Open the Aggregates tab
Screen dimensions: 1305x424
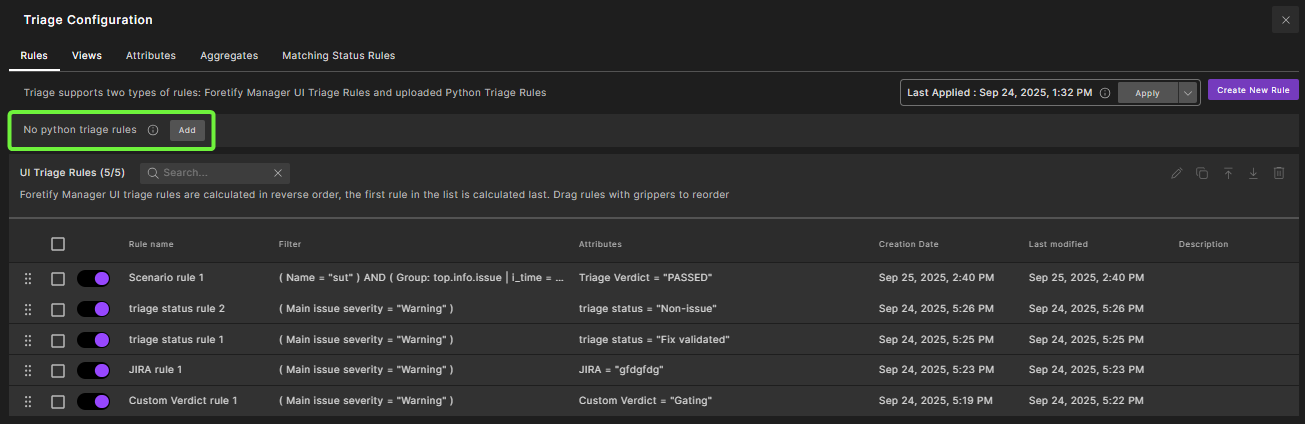pyautogui.click(x=229, y=56)
